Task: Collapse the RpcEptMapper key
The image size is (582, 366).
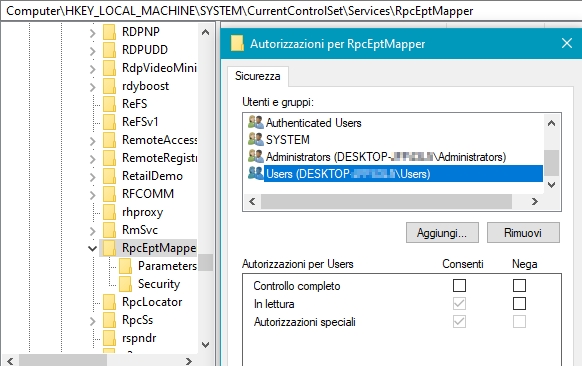Action: [x=92, y=248]
